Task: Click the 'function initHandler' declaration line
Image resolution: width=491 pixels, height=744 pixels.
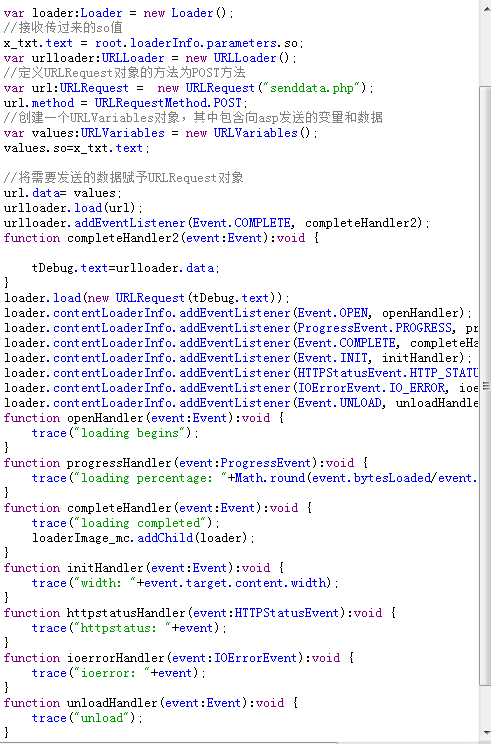Action: point(144,568)
